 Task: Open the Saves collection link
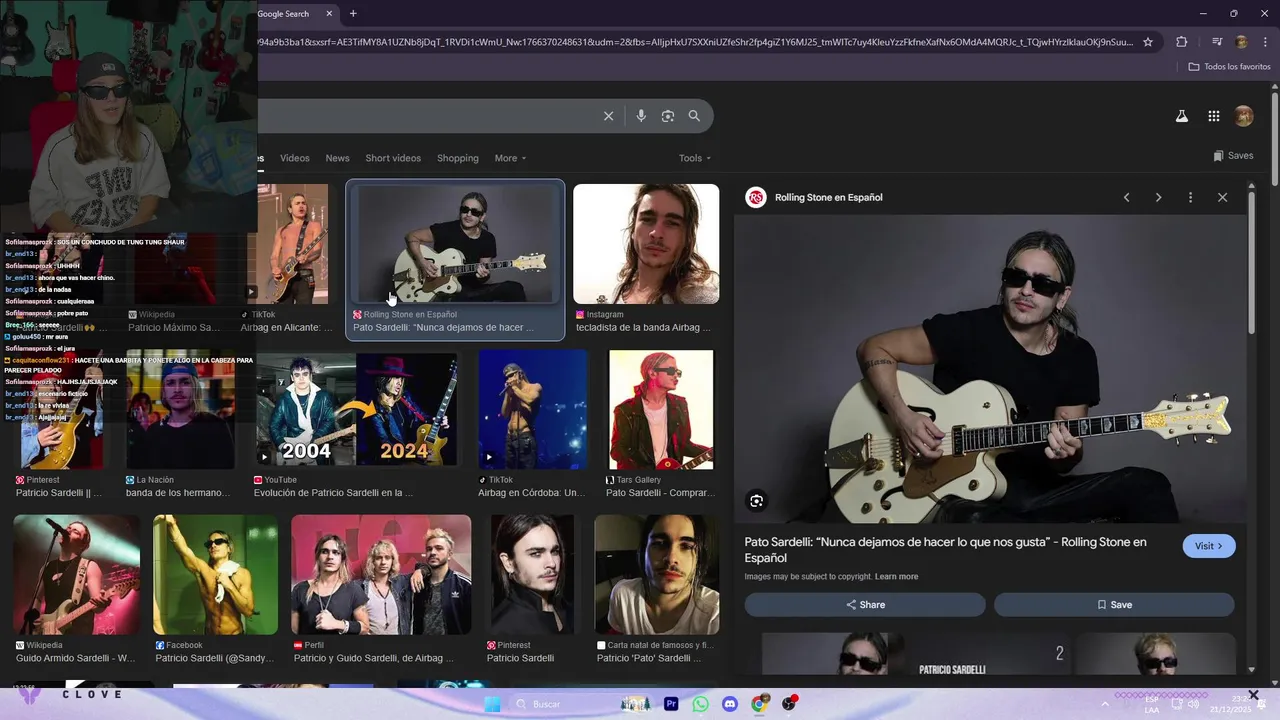(x=1233, y=156)
